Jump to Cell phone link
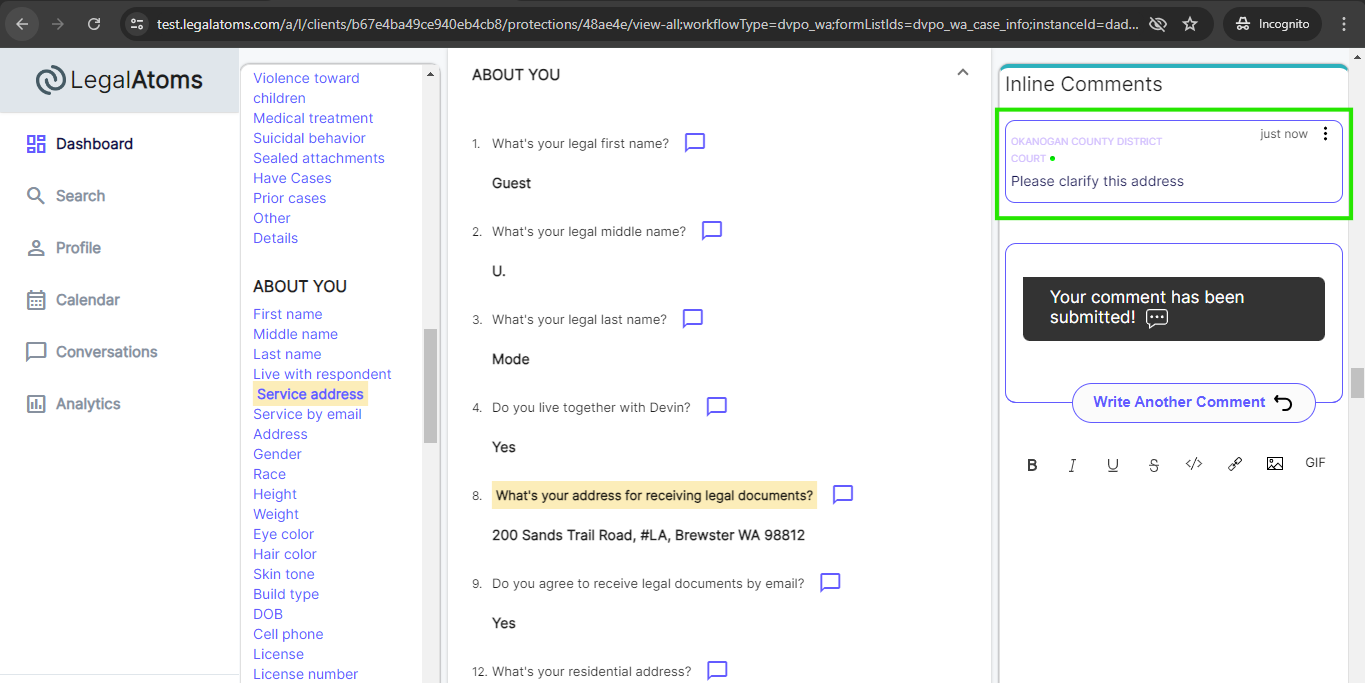 click(x=288, y=634)
